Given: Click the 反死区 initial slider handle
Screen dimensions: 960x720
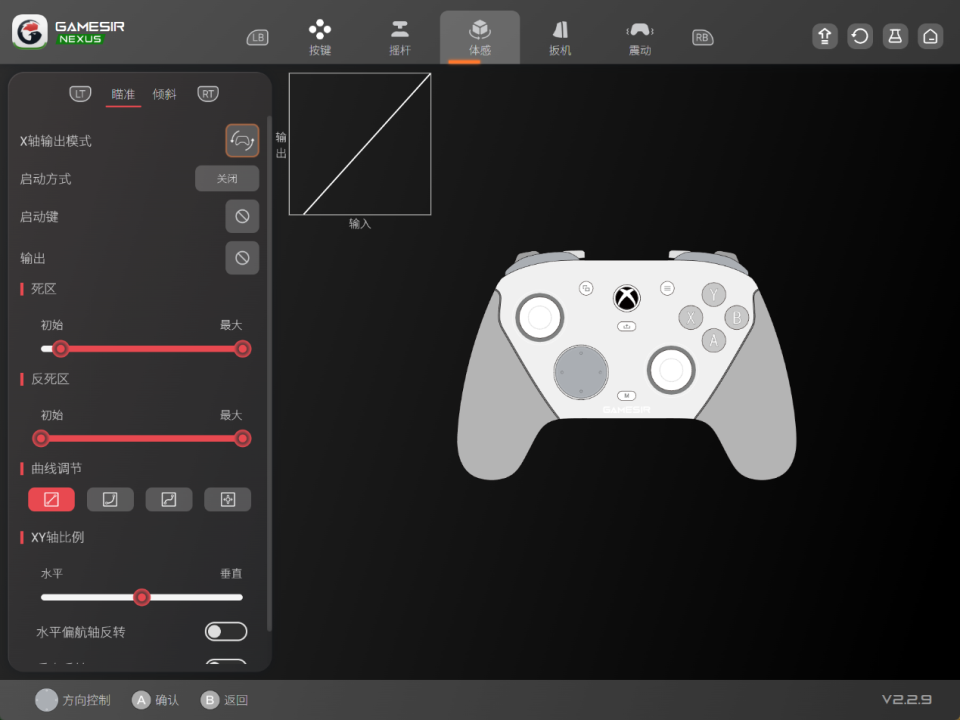Looking at the screenshot, I should [x=41, y=438].
